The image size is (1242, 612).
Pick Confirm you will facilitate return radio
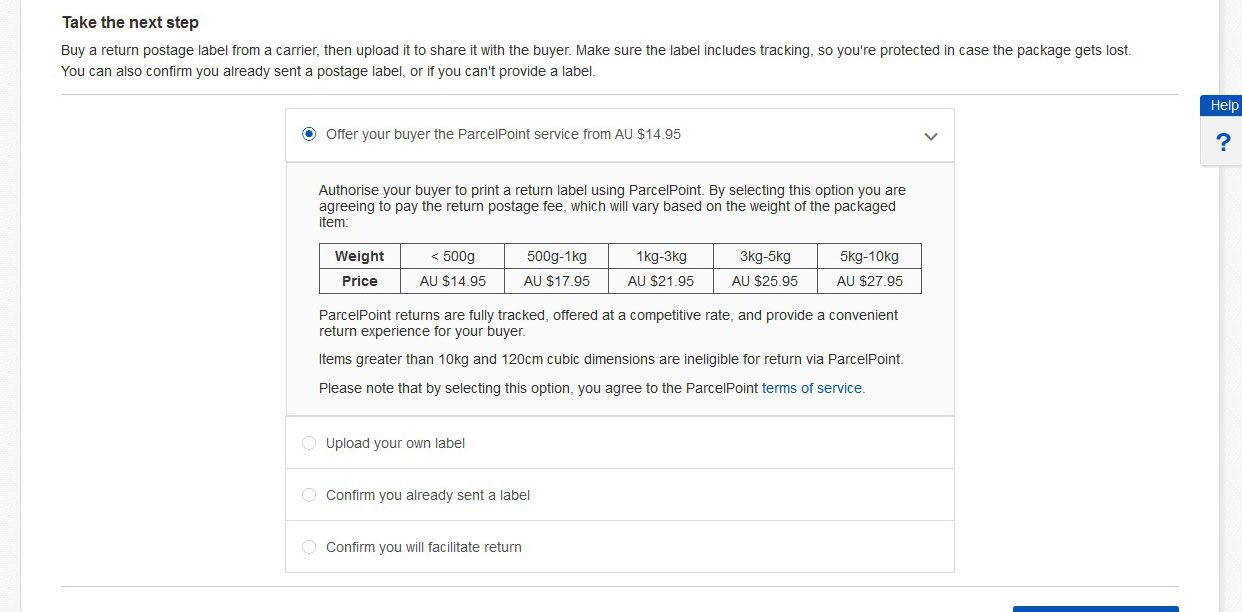tap(309, 547)
